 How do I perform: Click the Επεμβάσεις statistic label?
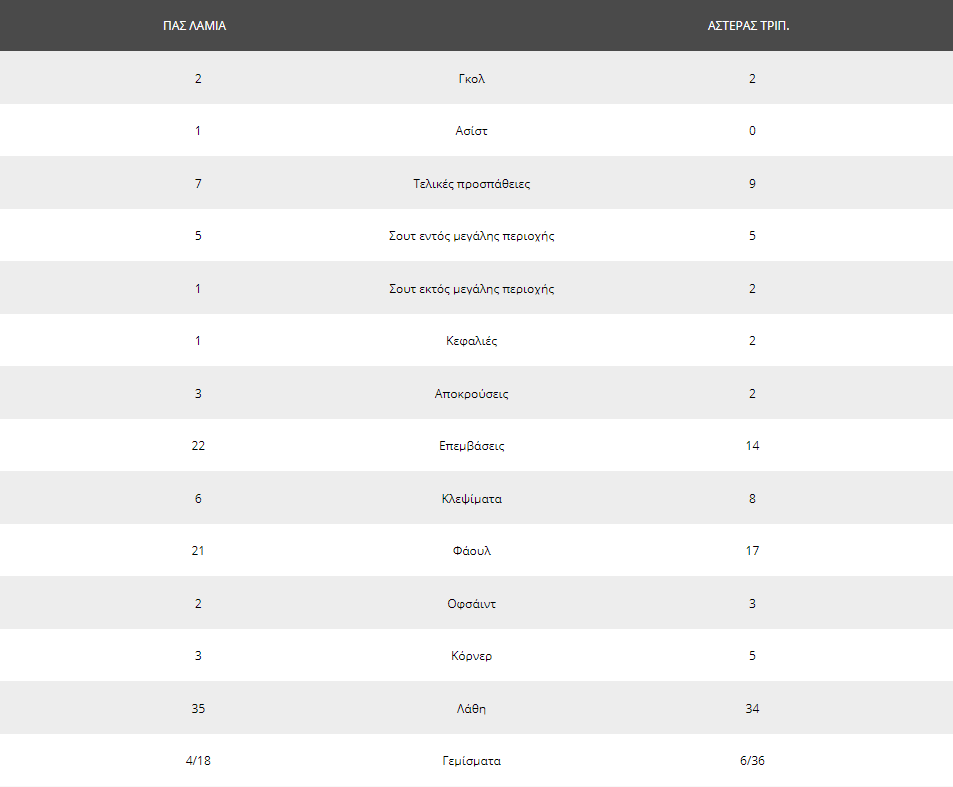coord(472,446)
